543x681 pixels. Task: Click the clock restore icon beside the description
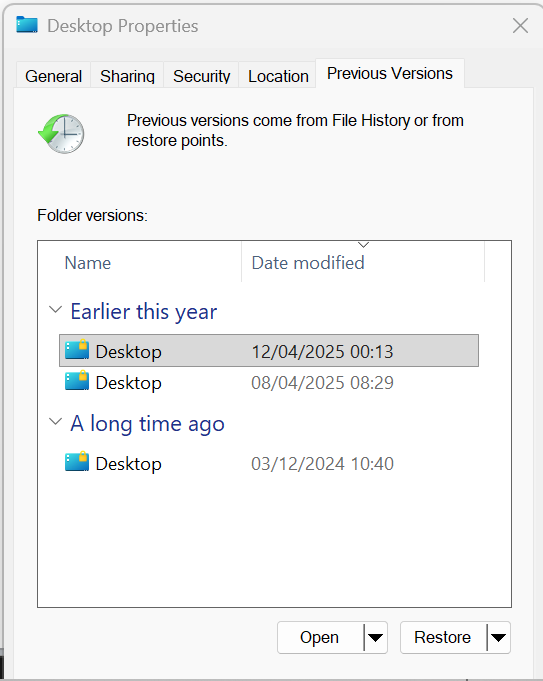61,134
